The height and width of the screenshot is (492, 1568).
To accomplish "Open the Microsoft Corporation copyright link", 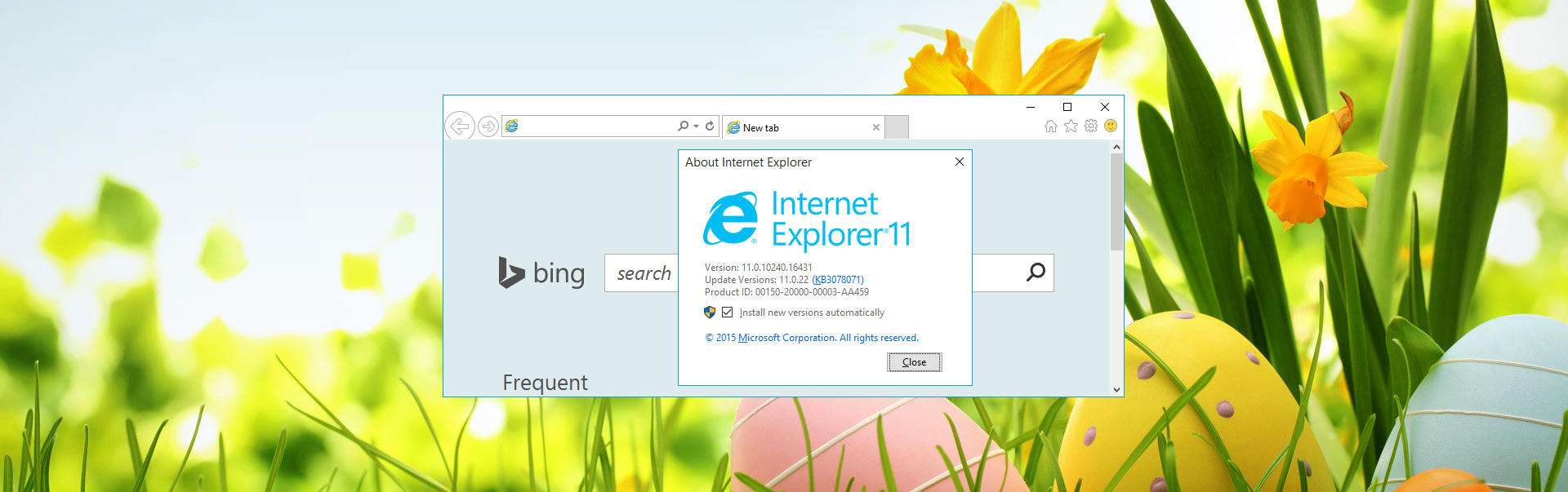I will [787, 338].
